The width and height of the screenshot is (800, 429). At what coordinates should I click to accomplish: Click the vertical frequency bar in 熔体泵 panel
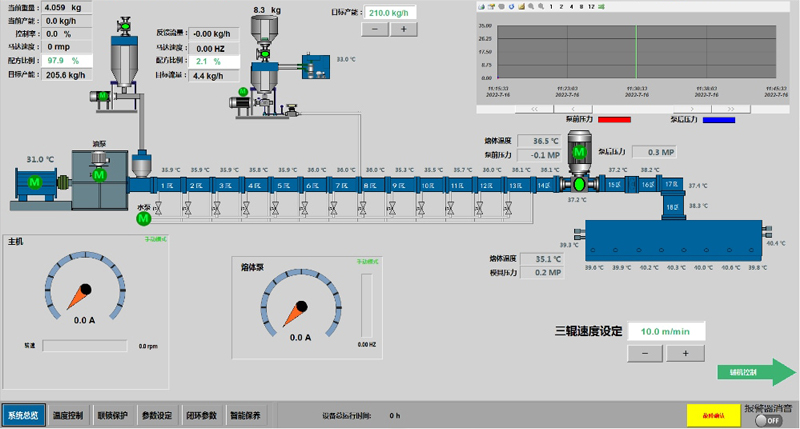point(367,306)
